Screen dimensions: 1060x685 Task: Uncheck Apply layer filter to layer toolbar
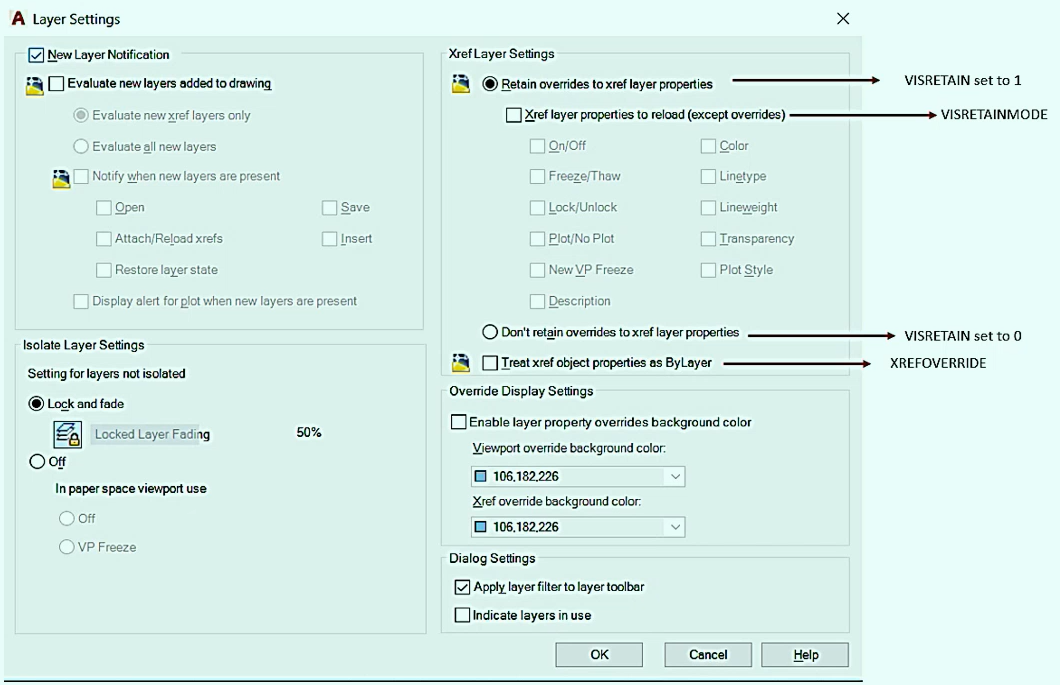coord(461,587)
